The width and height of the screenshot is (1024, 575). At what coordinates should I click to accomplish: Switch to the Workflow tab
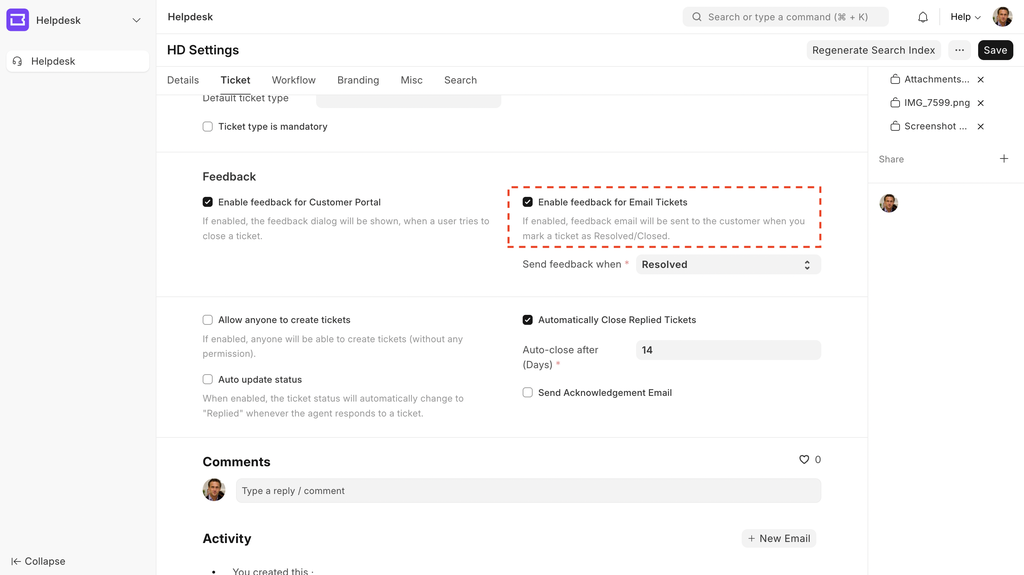tap(293, 80)
